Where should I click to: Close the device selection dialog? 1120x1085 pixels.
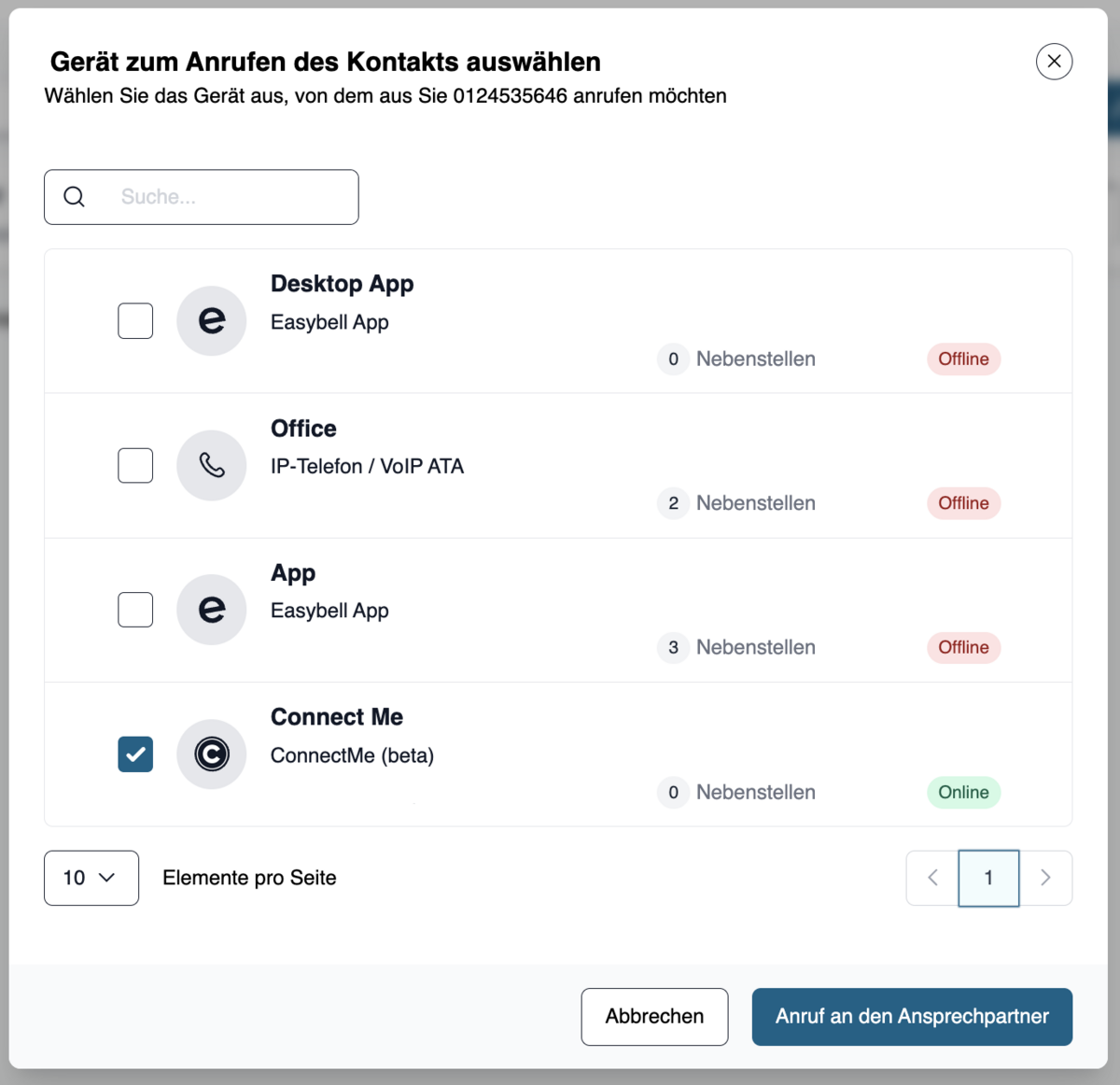(x=1054, y=62)
